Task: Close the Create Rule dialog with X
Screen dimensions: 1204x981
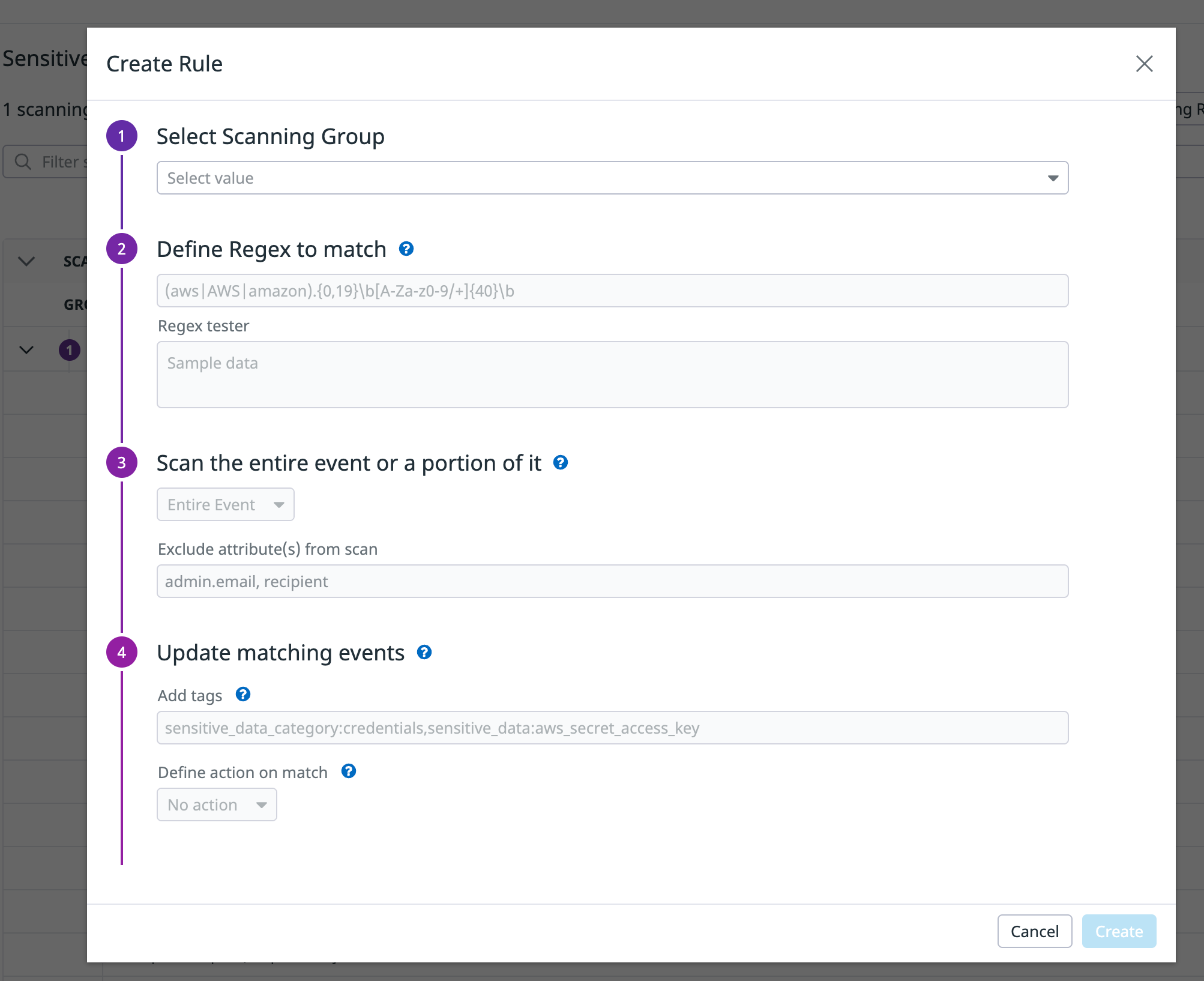Action: point(1144,64)
